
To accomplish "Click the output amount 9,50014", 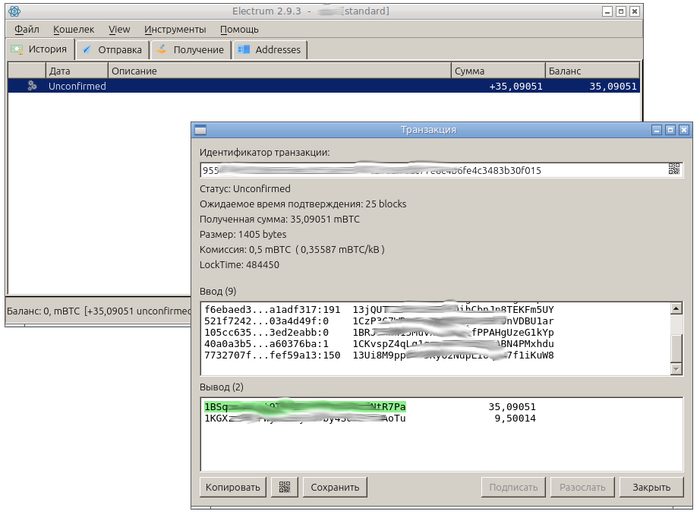I will point(515,418).
